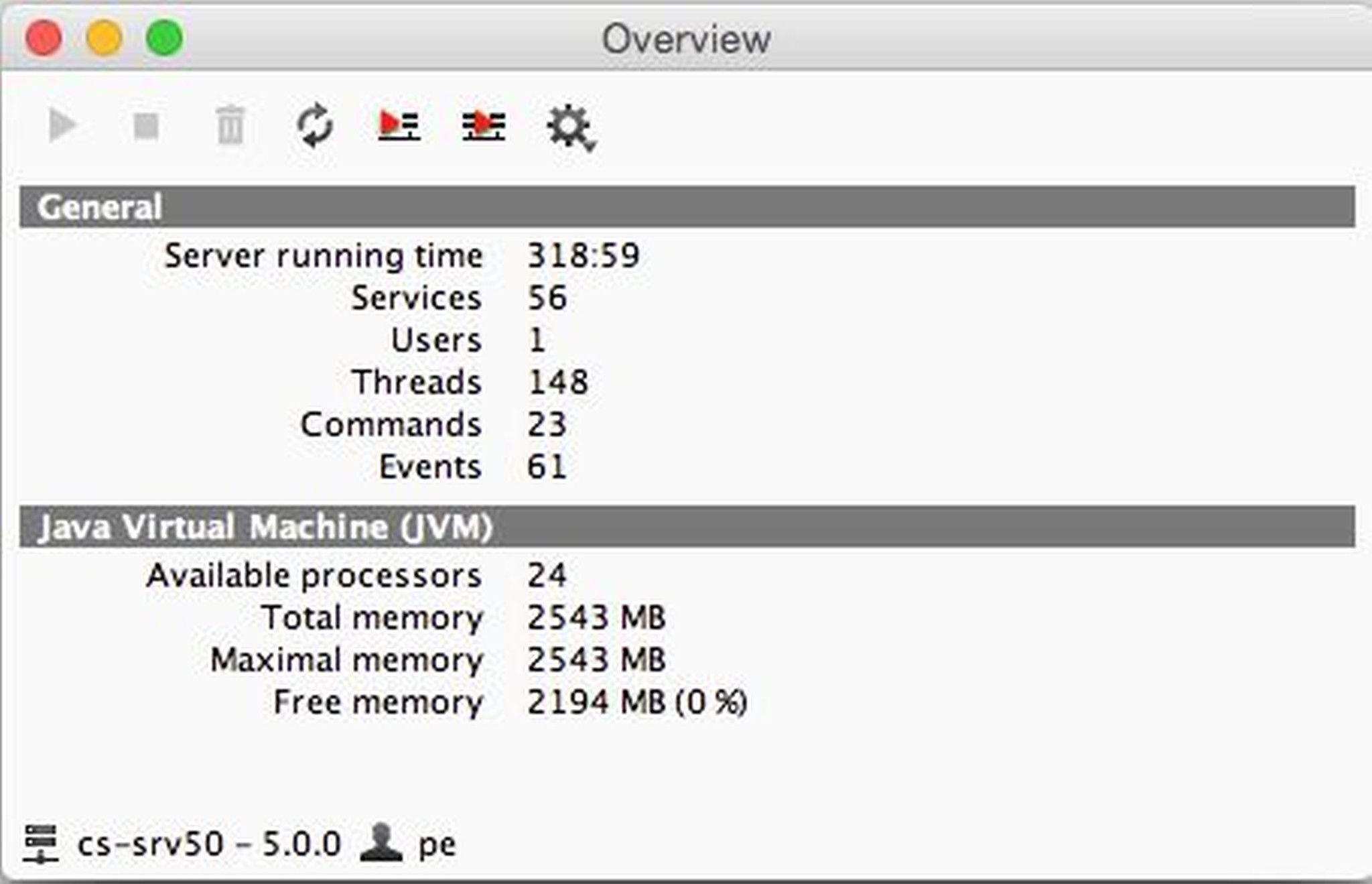1372x884 pixels.
Task: Click the red play-with-lines icon
Action: (x=399, y=125)
